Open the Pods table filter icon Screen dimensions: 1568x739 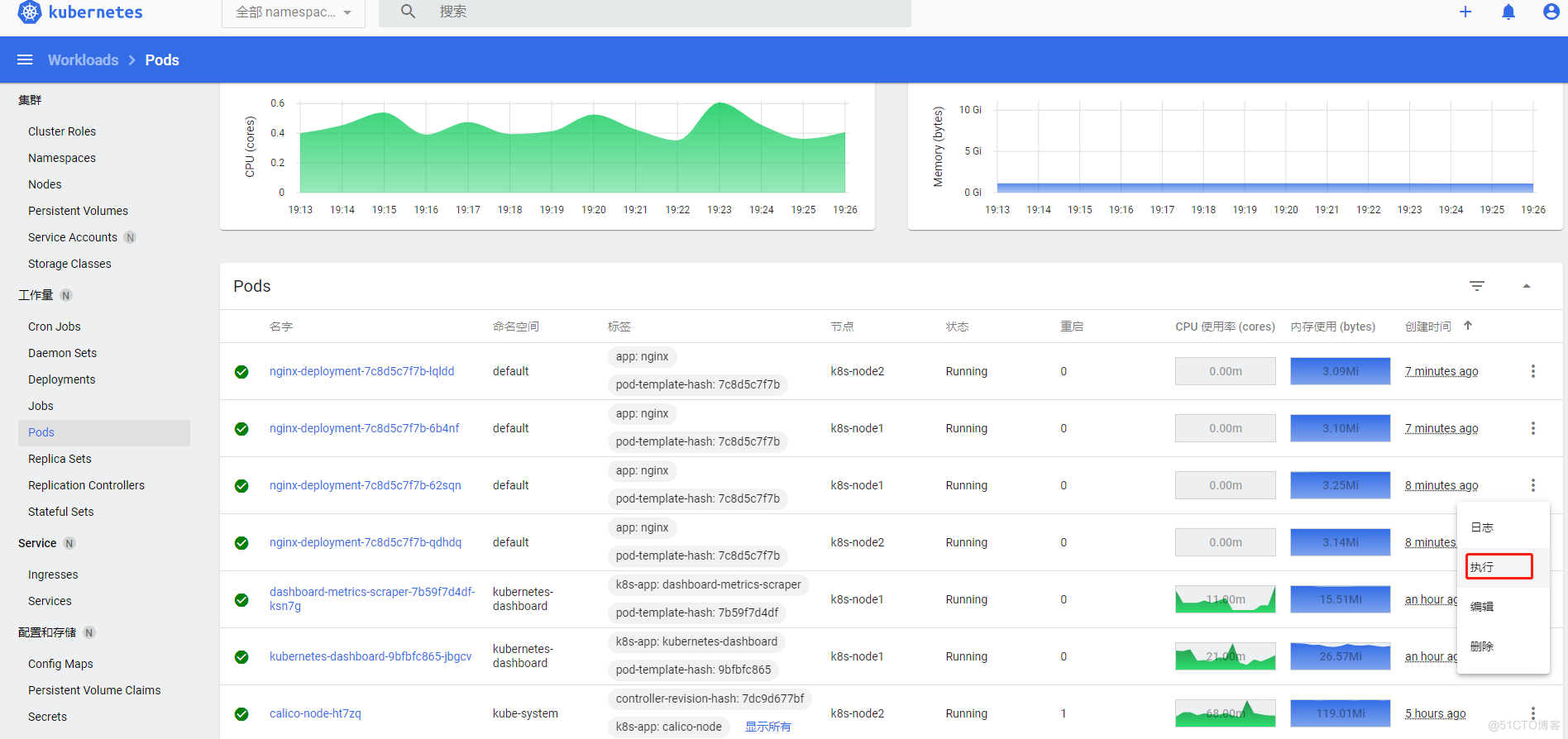tap(1477, 286)
